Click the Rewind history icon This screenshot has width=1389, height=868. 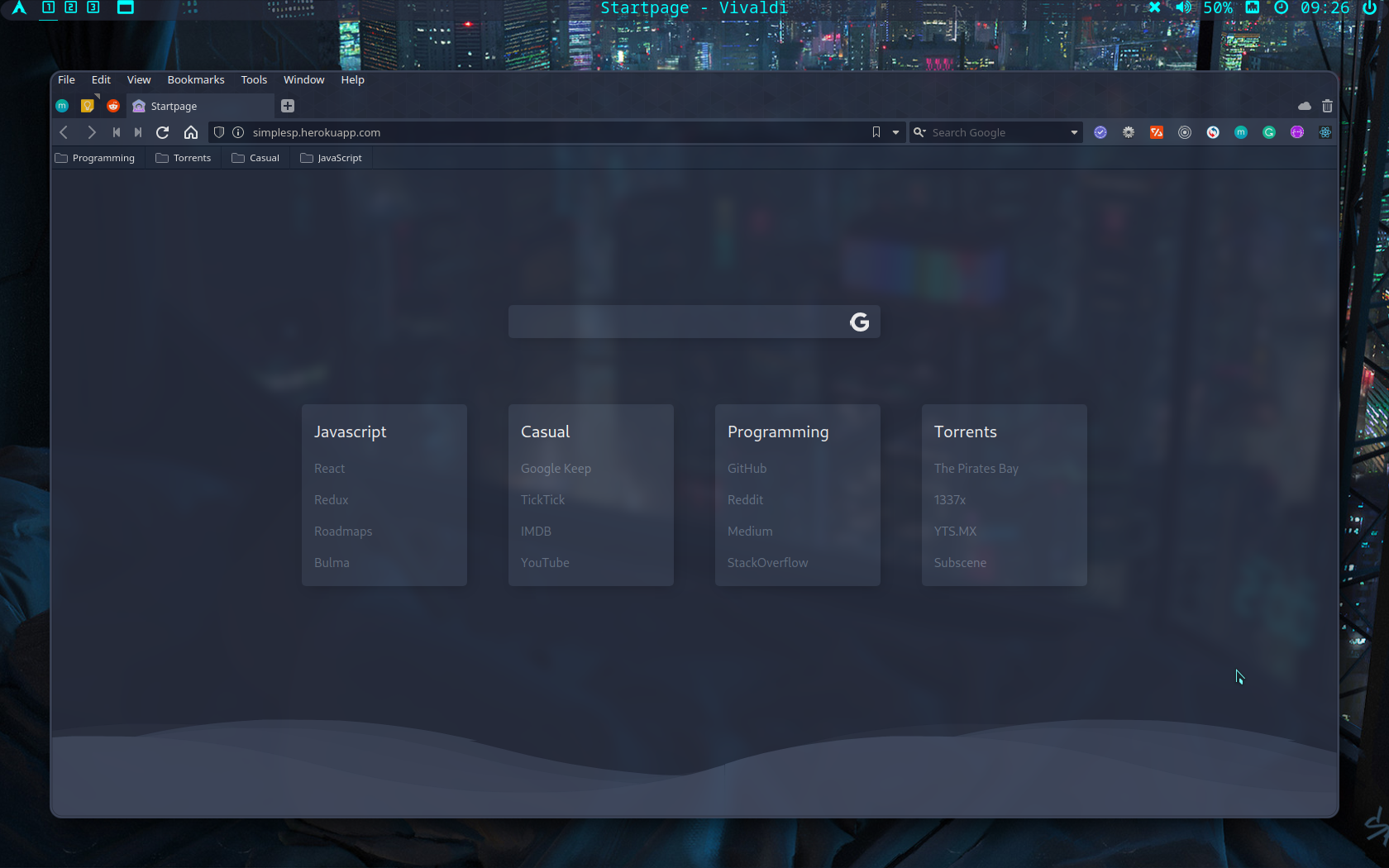(x=117, y=132)
